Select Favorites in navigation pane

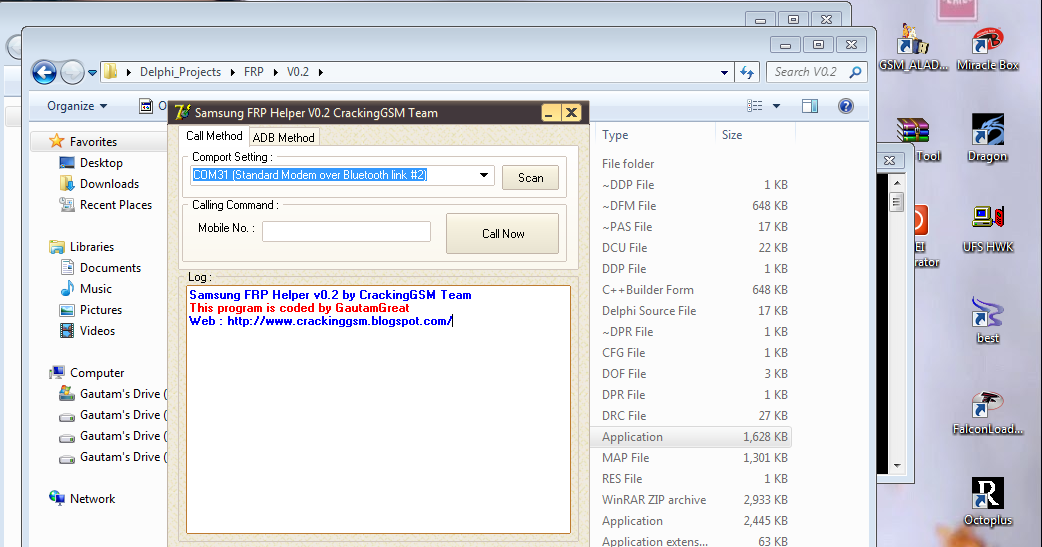click(93, 142)
